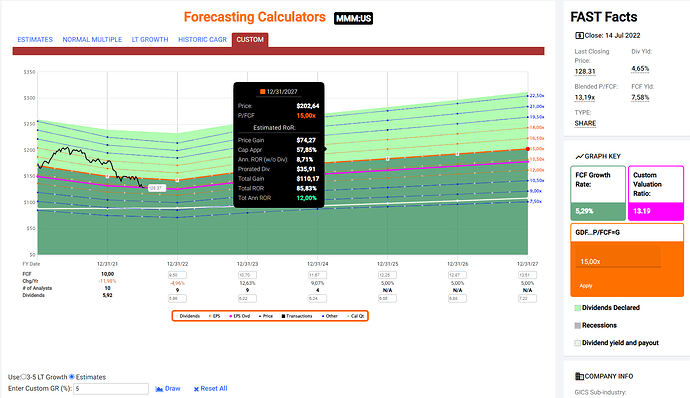Click the Reset All X icon
This screenshot has height=398, width=690.
196,389
